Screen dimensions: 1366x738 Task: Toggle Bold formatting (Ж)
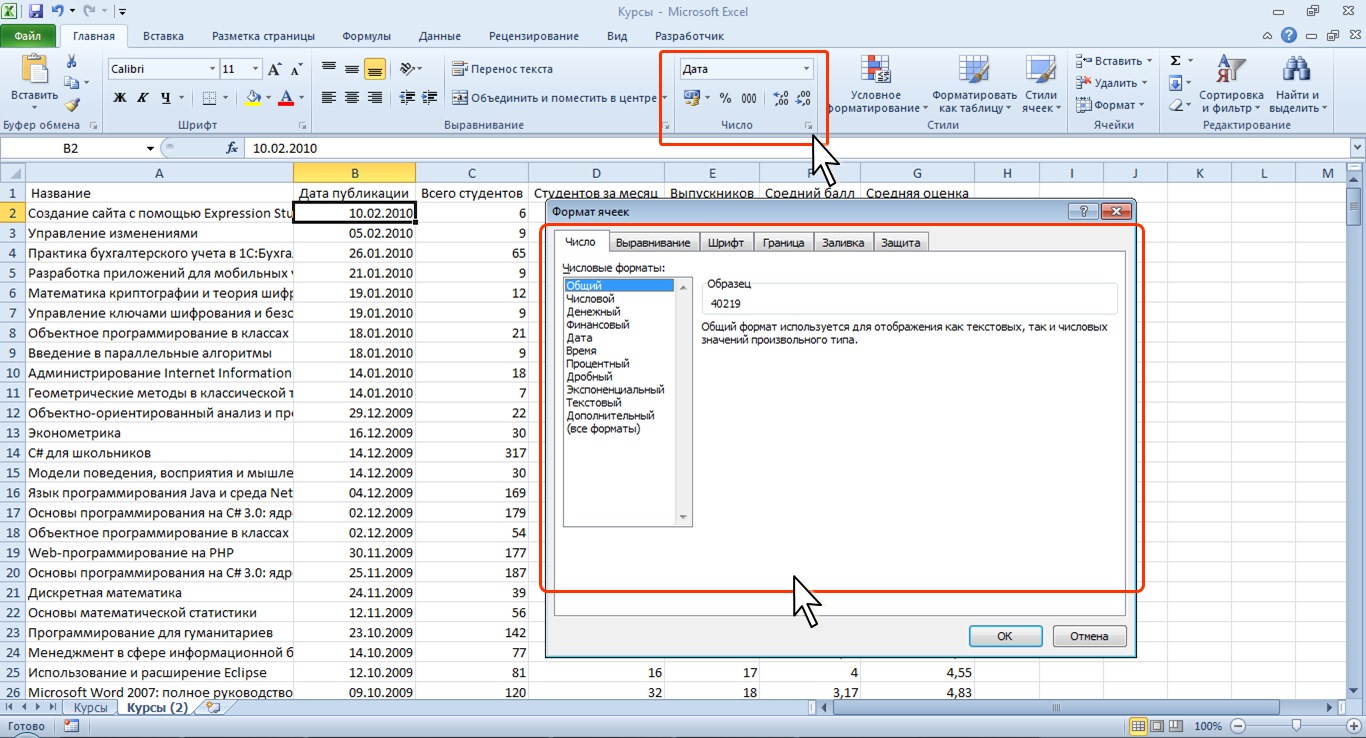[120, 98]
